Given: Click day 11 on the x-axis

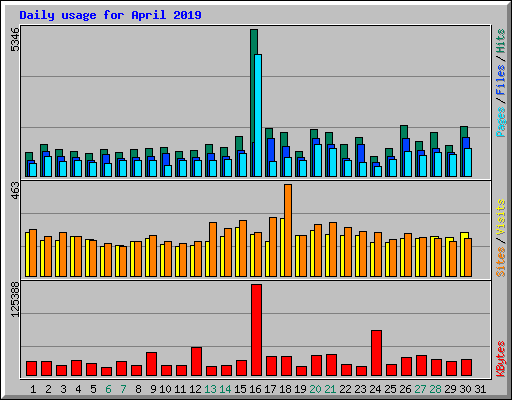Looking at the screenshot, I should click(x=180, y=389).
